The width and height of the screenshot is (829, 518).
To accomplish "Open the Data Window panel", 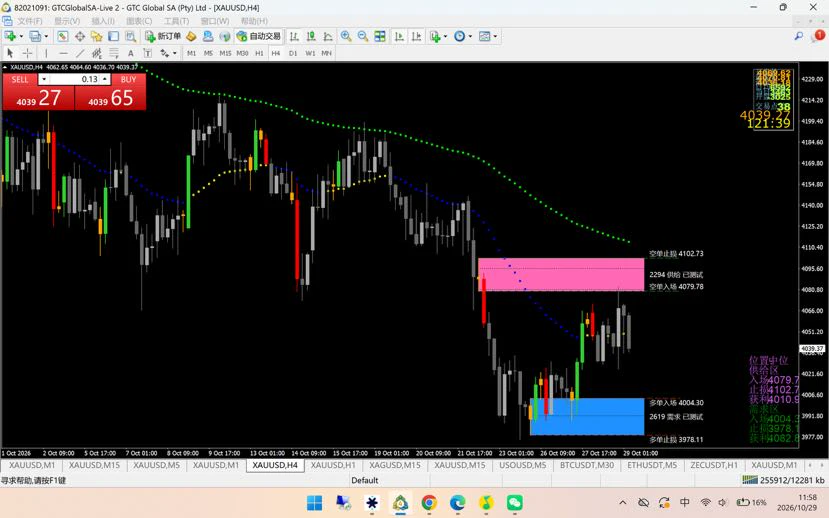I will coord(80,36).
